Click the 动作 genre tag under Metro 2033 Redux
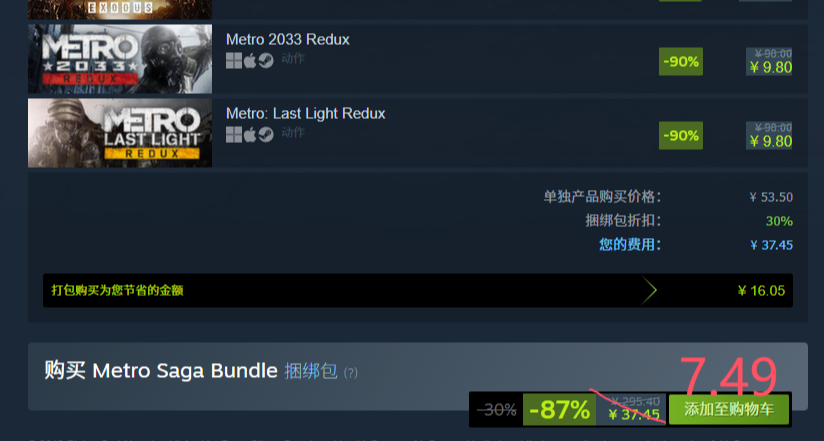 click(293, 58)
